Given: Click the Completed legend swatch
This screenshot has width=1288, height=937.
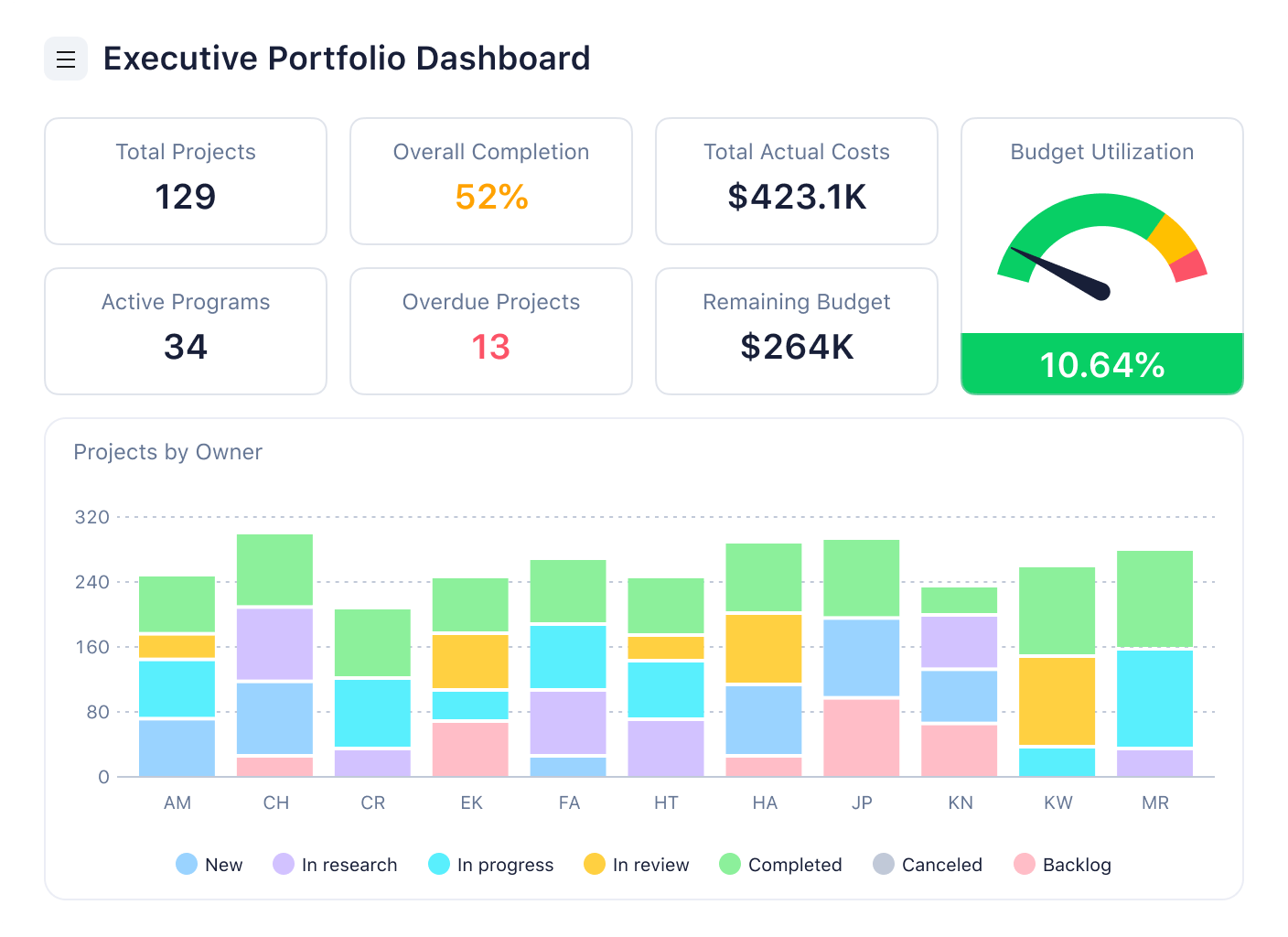Looking at the screenshot, I should (x=730, y=864).
